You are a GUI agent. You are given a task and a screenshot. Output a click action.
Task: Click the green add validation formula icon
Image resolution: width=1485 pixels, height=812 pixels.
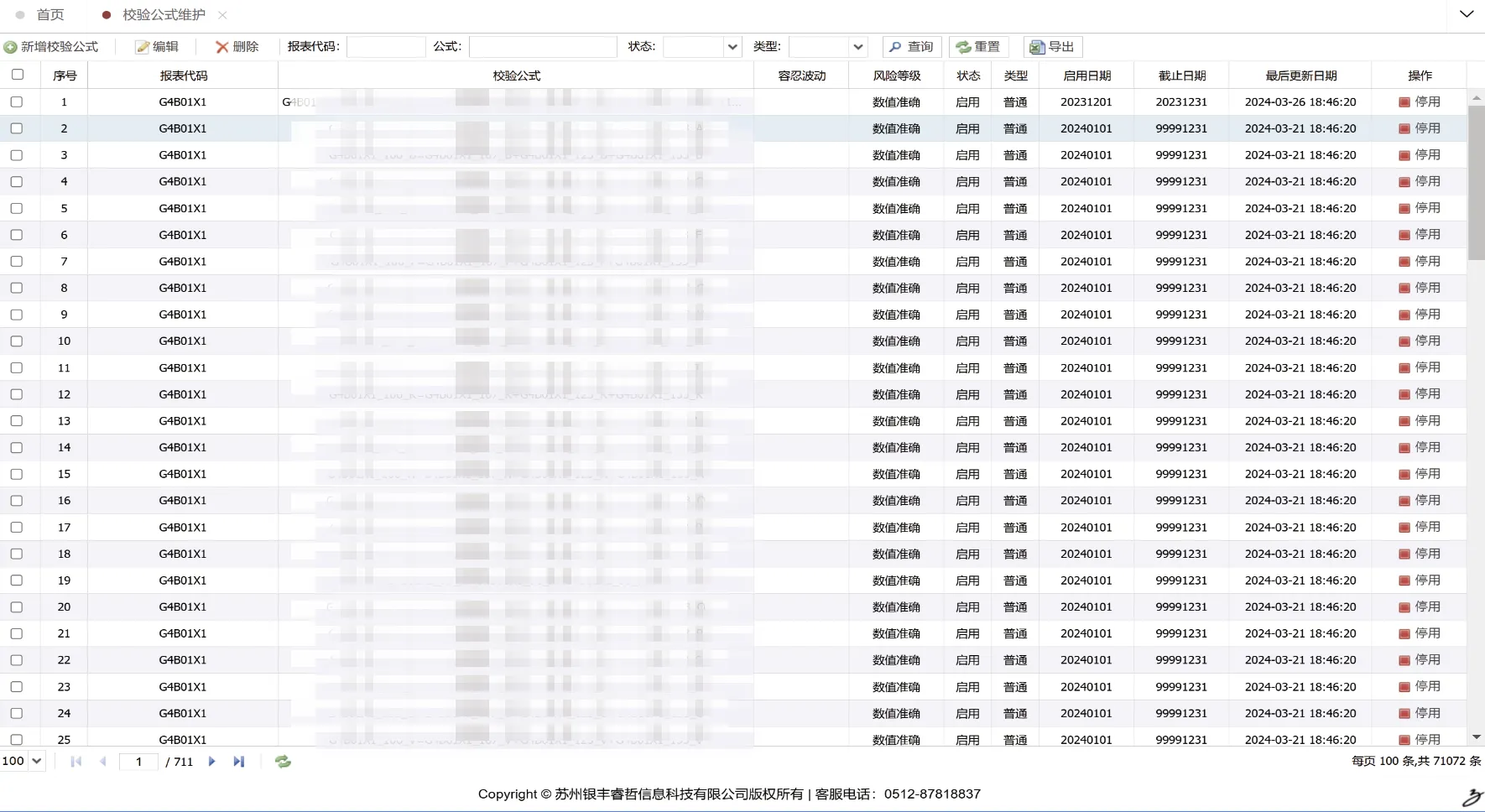click(x=10, y=47)
